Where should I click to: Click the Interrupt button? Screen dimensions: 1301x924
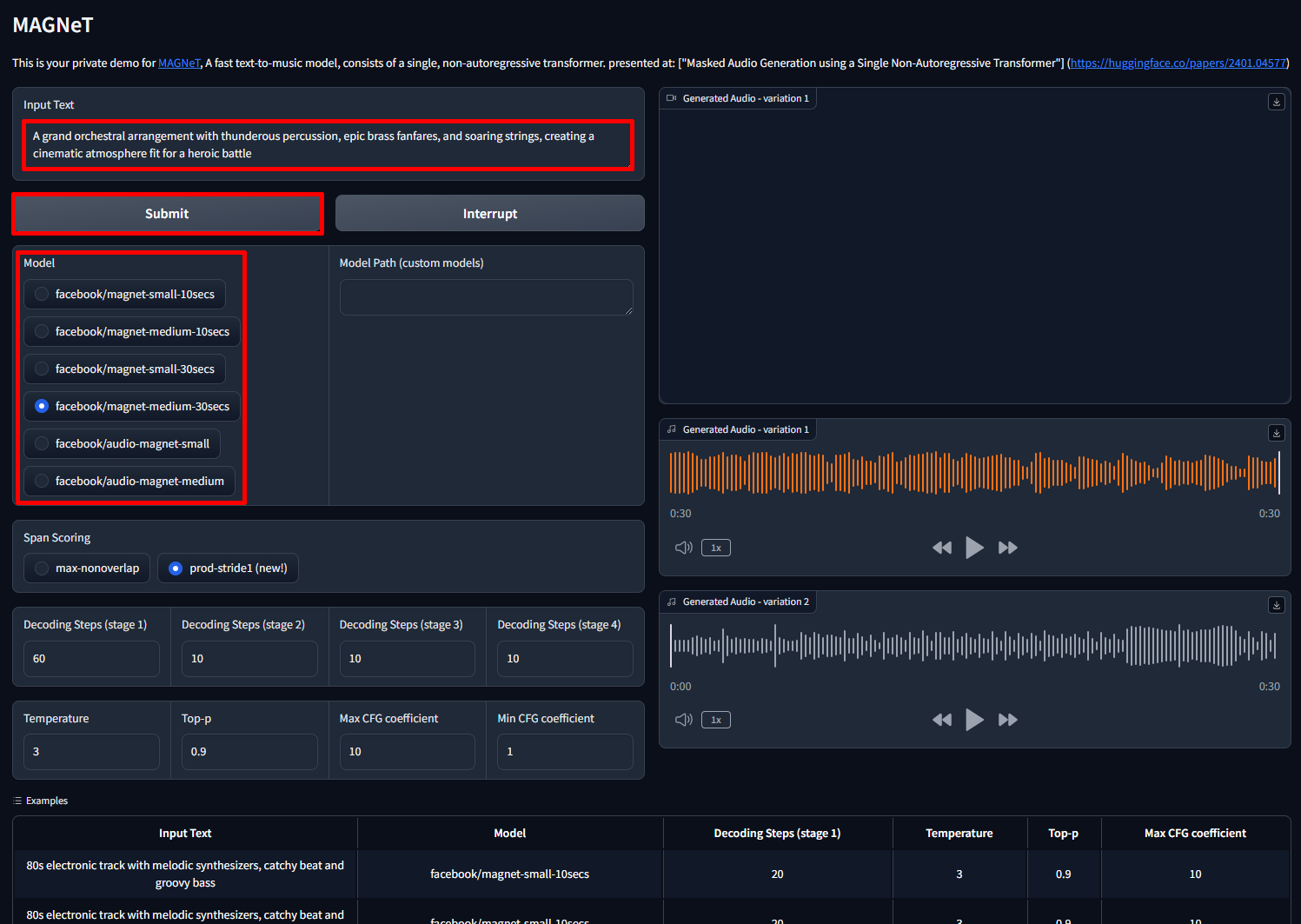[490, 213]
